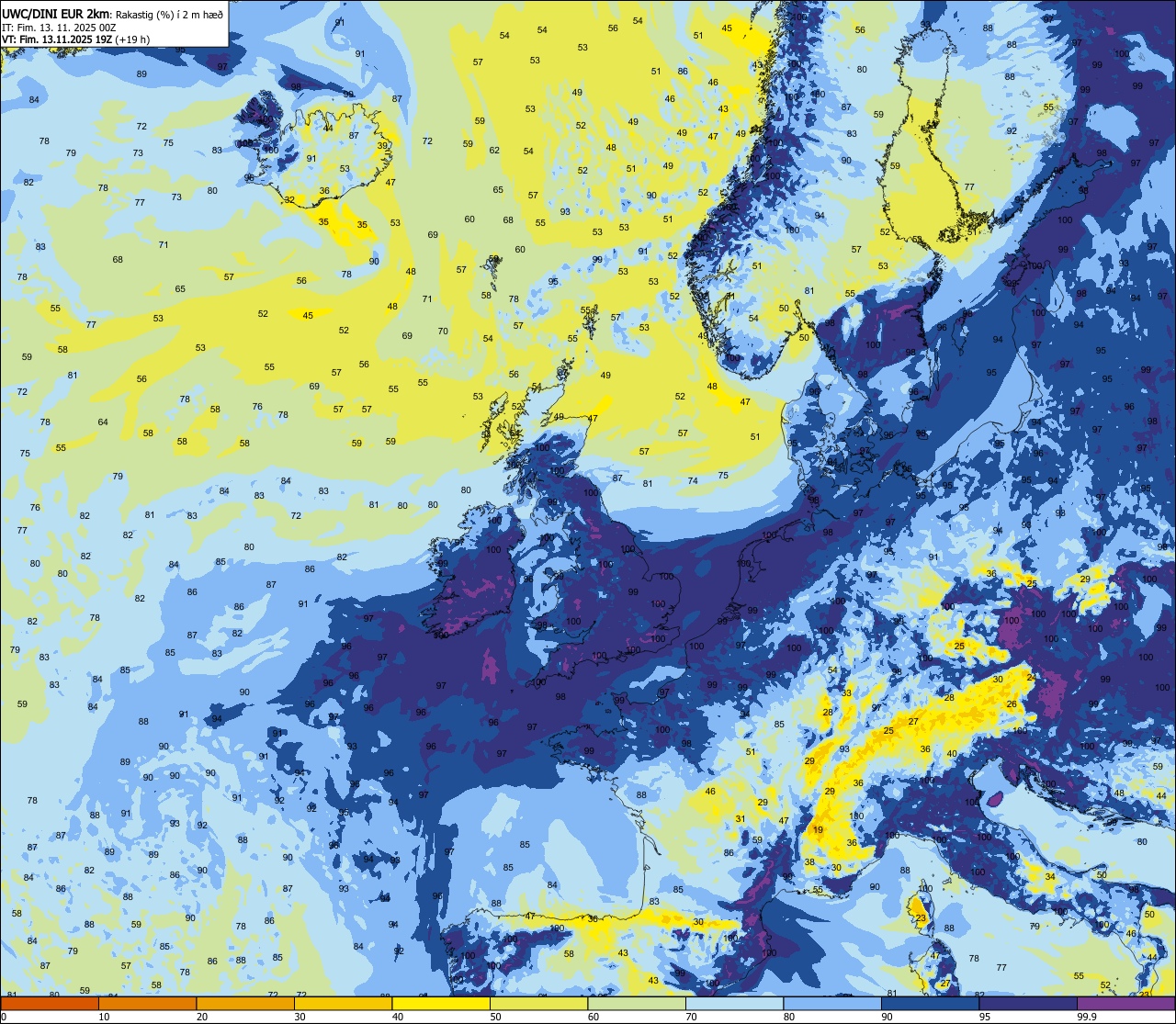Image resolution: width=1176 pixels, height=1024 pixels.
Task: Click the pale yellow 50–60 legend segment
Action: 538,1003
